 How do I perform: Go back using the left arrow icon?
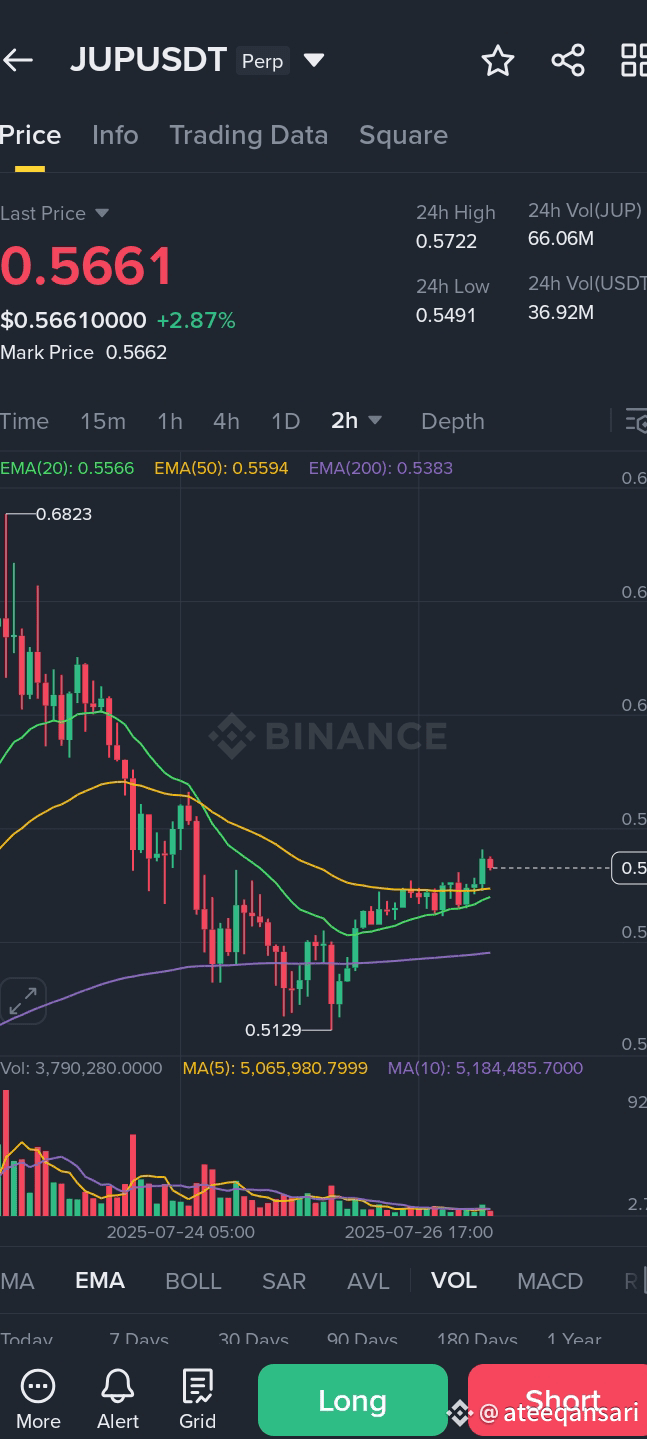pos(17,61)
